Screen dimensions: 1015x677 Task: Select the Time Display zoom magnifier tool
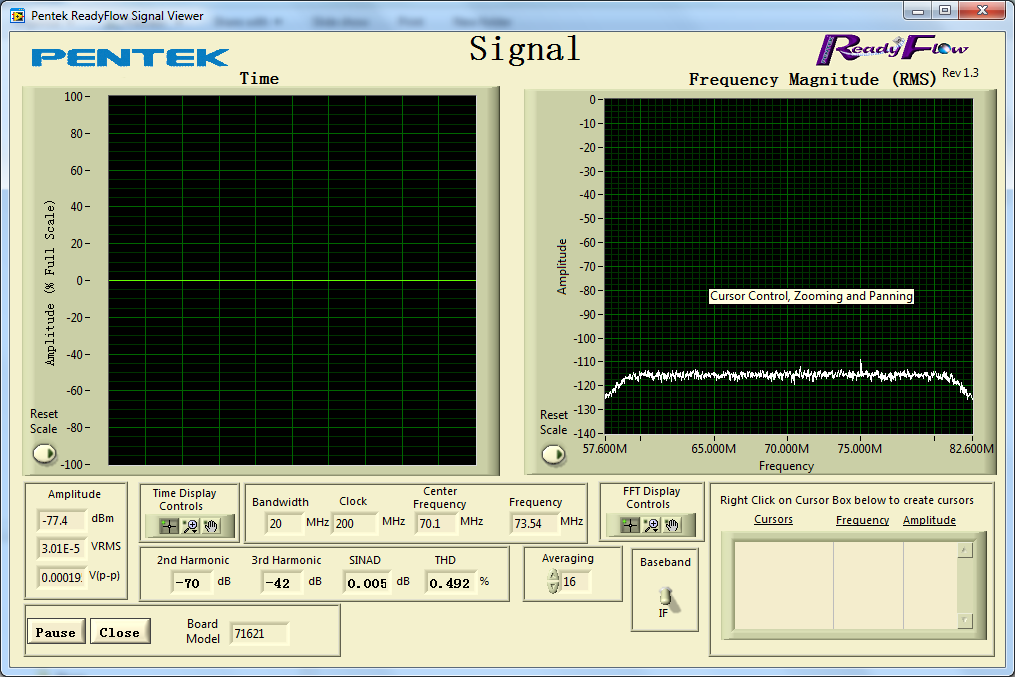190,526
